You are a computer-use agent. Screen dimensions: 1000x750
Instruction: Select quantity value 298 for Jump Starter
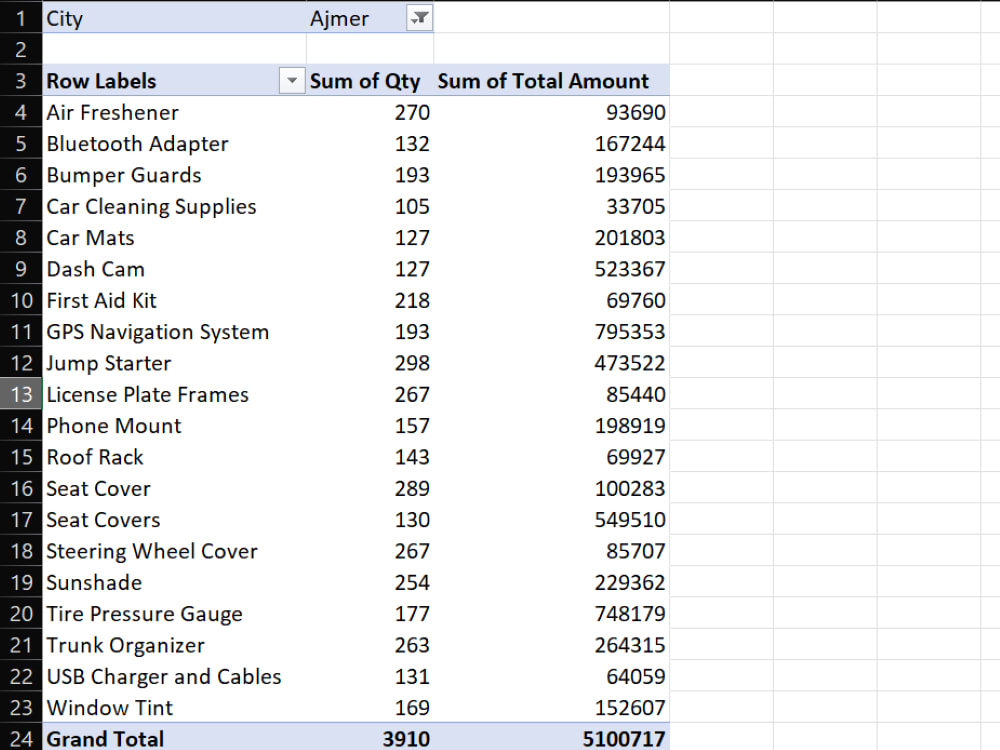(370, 363)
